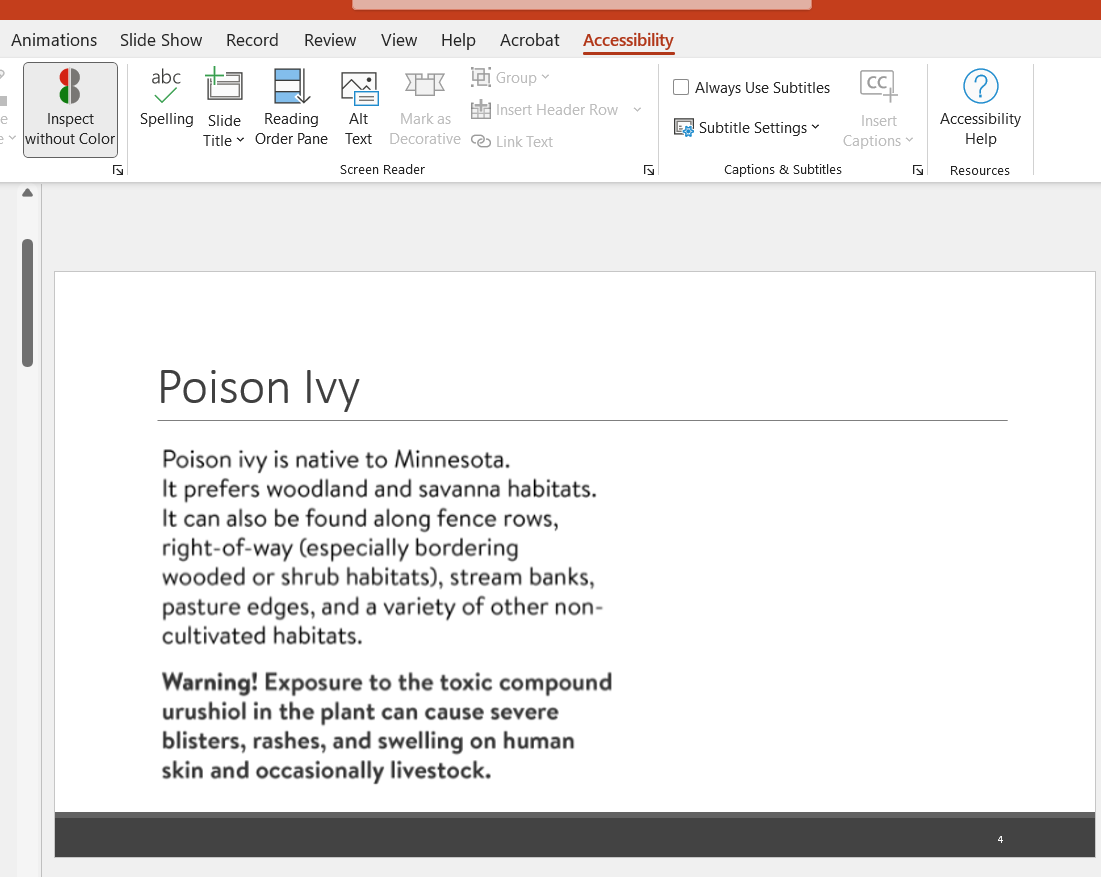
Task: Open Captions & Subtitles dialog launcher
Action: pos(918,170)
